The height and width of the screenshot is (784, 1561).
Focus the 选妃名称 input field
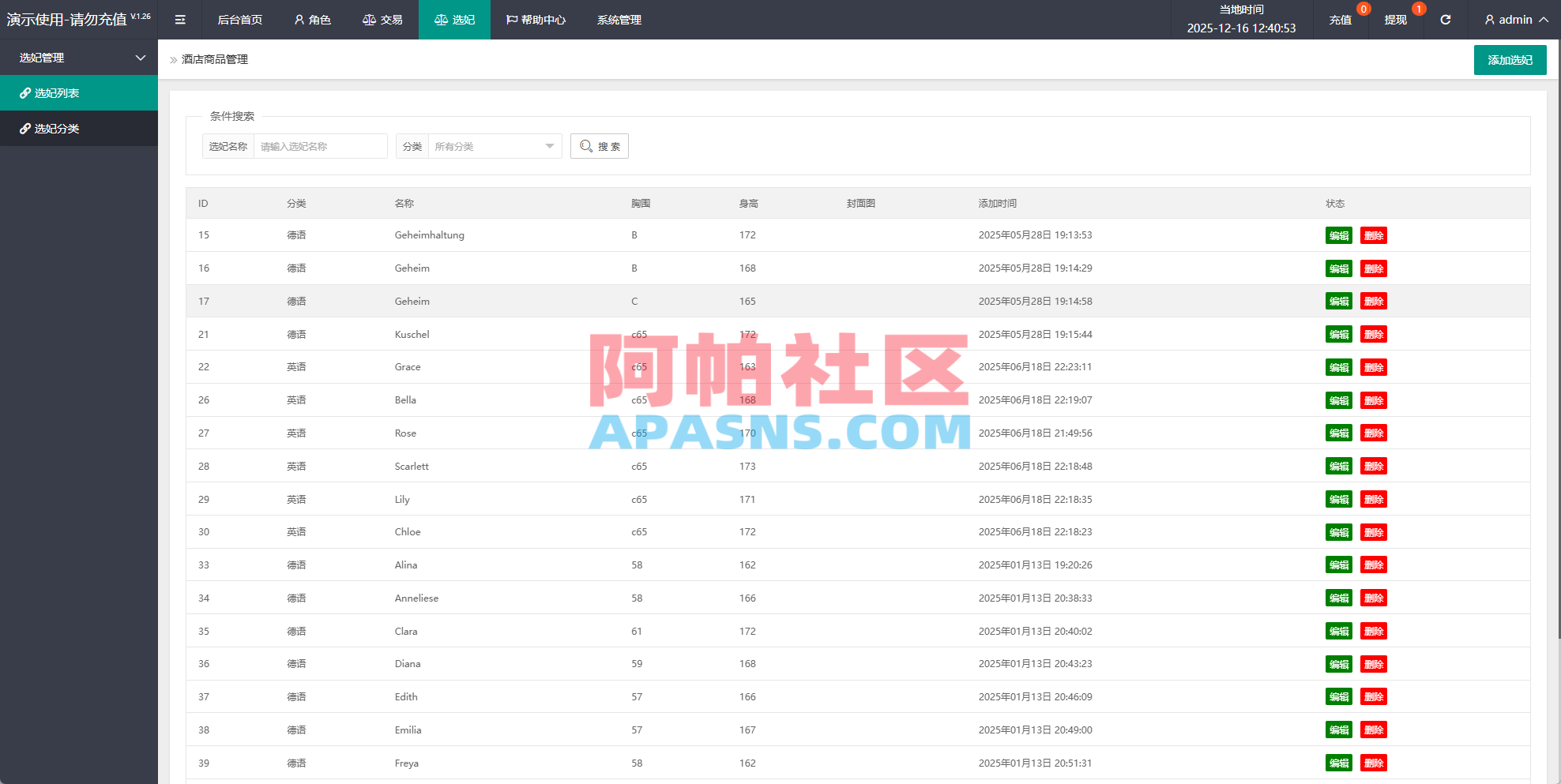pyautogui.click(x=320, y=146)
